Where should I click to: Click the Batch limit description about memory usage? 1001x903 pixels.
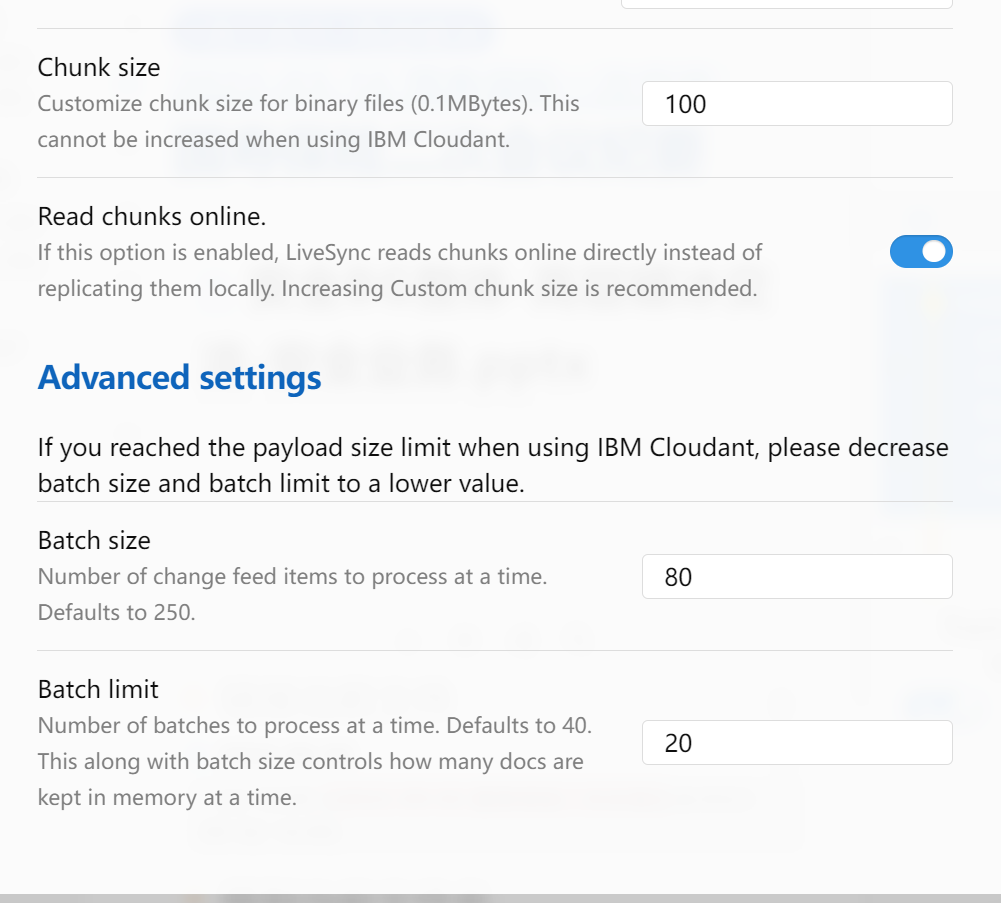(309, 761)
